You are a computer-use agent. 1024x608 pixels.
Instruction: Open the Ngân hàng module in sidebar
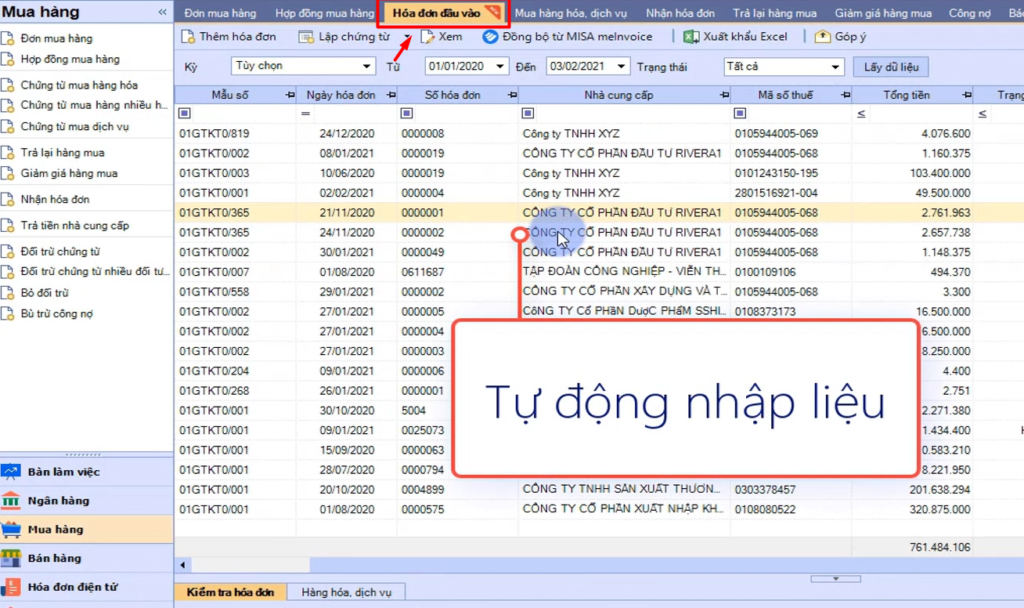coord(13,500)
